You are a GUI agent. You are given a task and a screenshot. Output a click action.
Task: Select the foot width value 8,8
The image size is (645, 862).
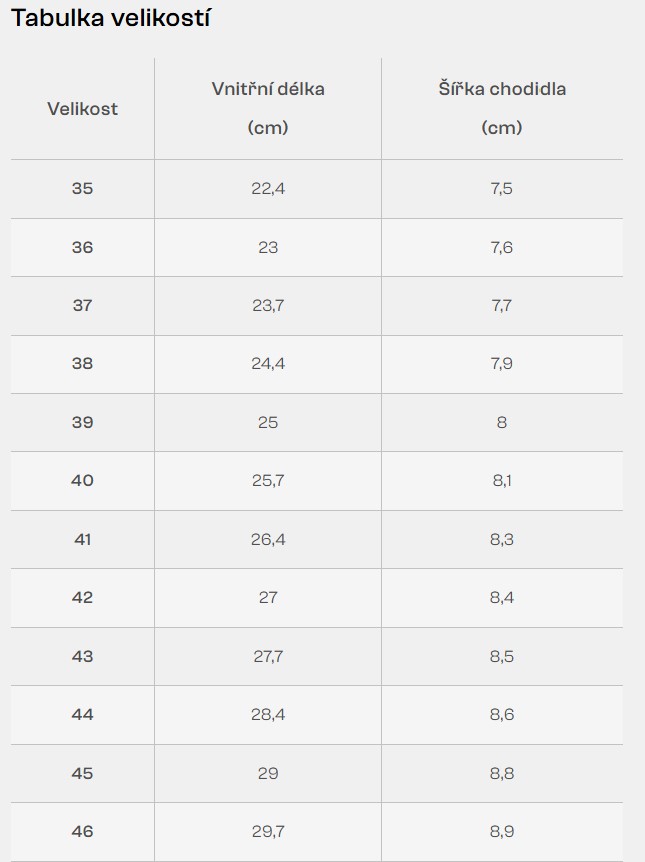tap(502, 773)
